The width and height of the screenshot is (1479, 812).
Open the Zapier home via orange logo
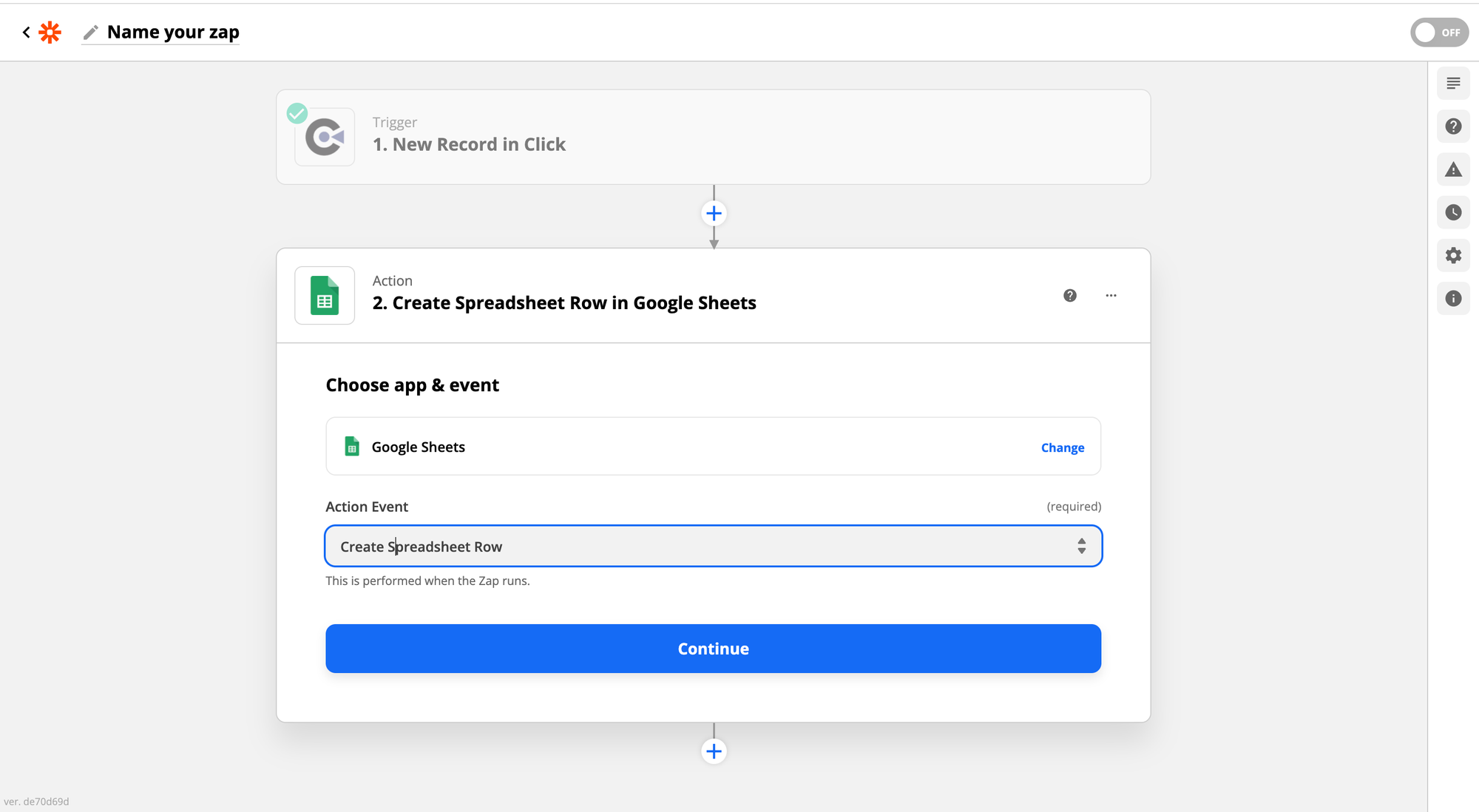[x=50, y=32]
